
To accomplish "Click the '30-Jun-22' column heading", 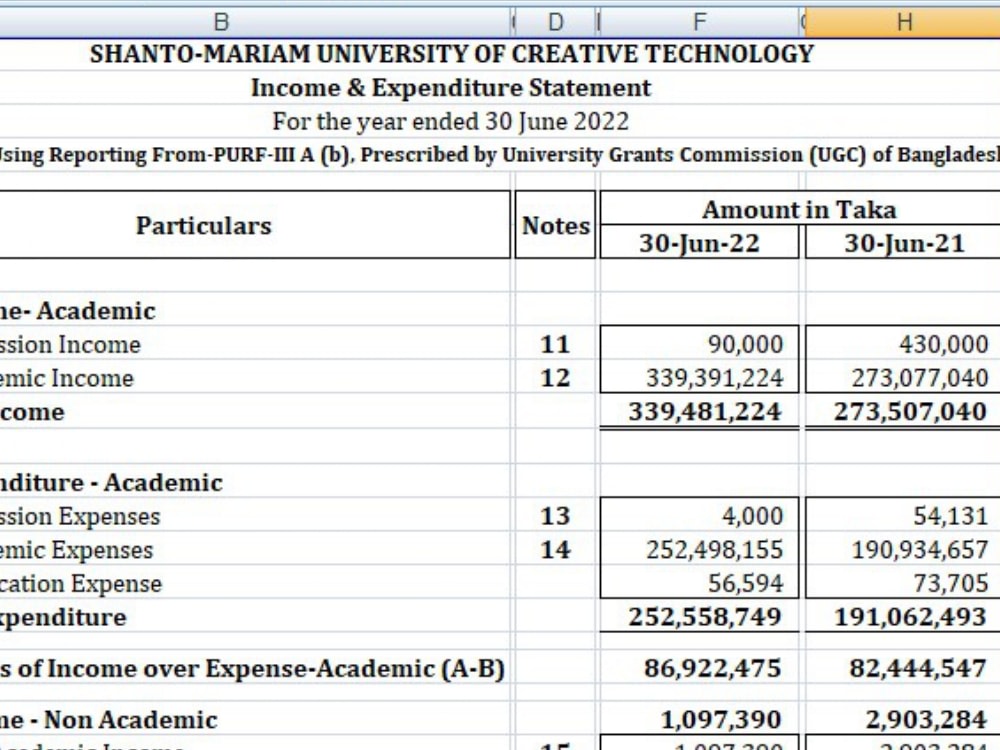I will 700,243.
